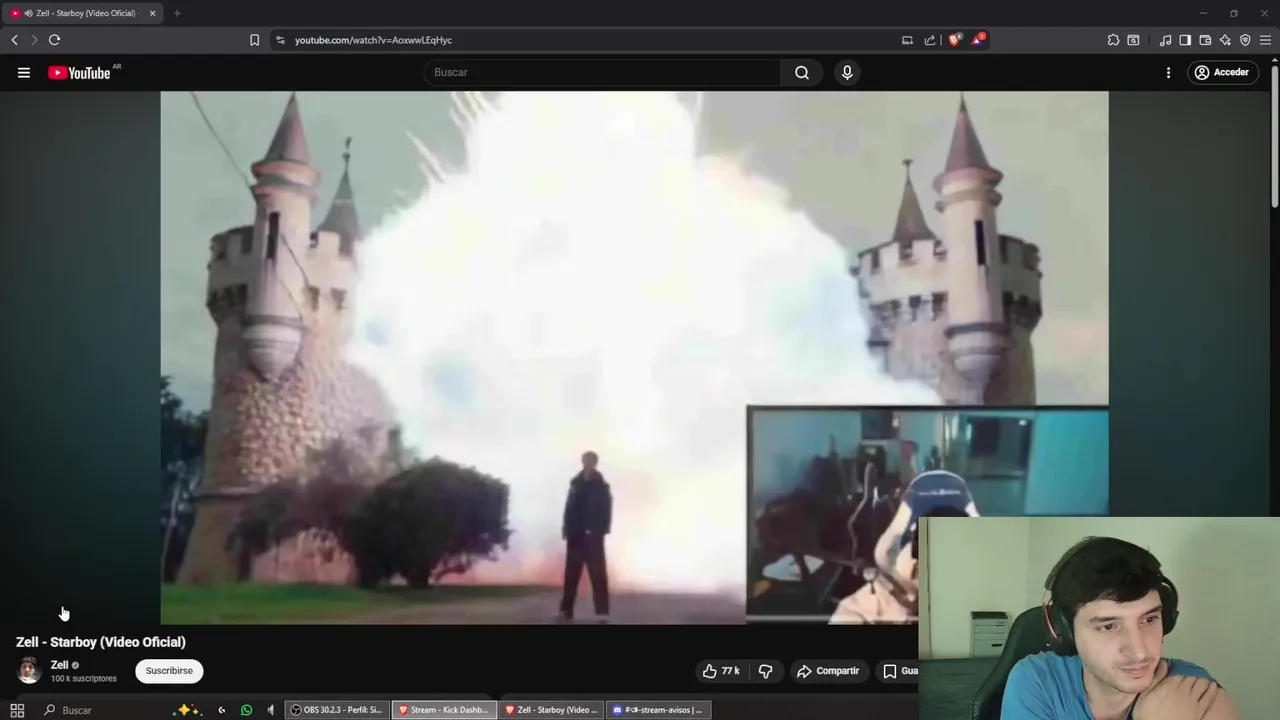The image size is (1280, 720).
Task: Click the Suscribirse button
Action: coord(169,670)
